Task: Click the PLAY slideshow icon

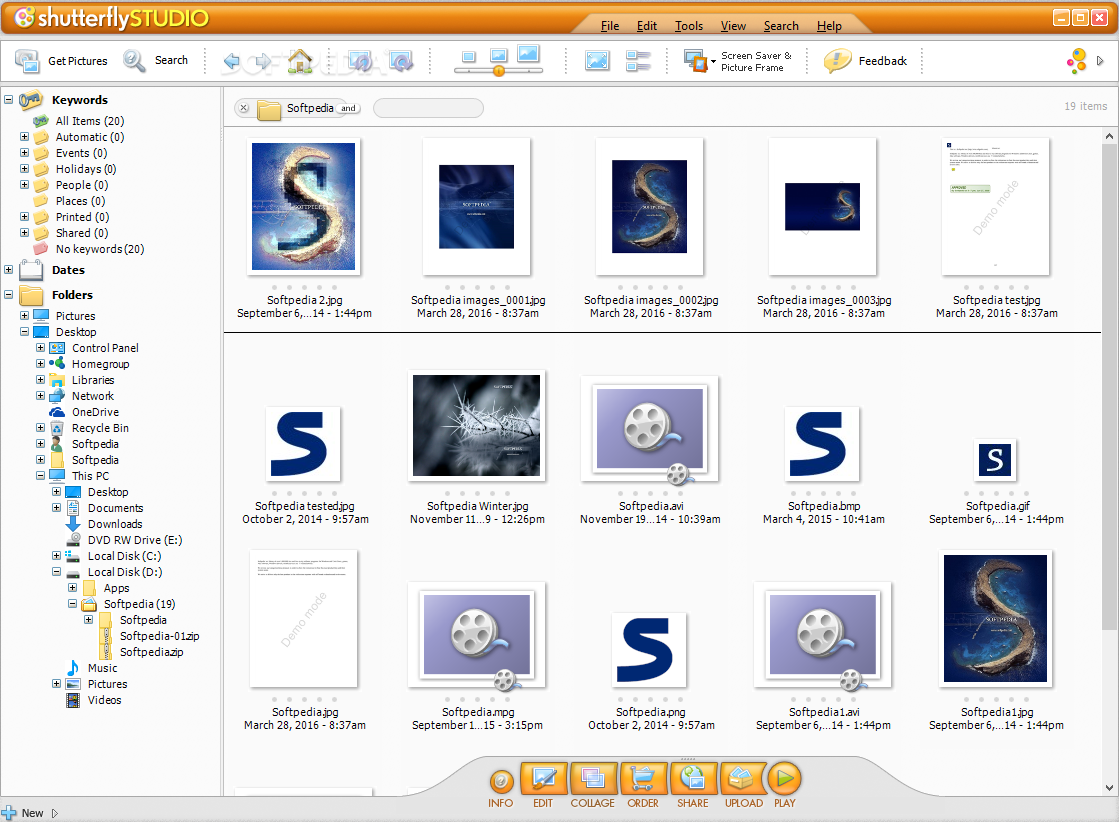Action: [x=784, y=778]
